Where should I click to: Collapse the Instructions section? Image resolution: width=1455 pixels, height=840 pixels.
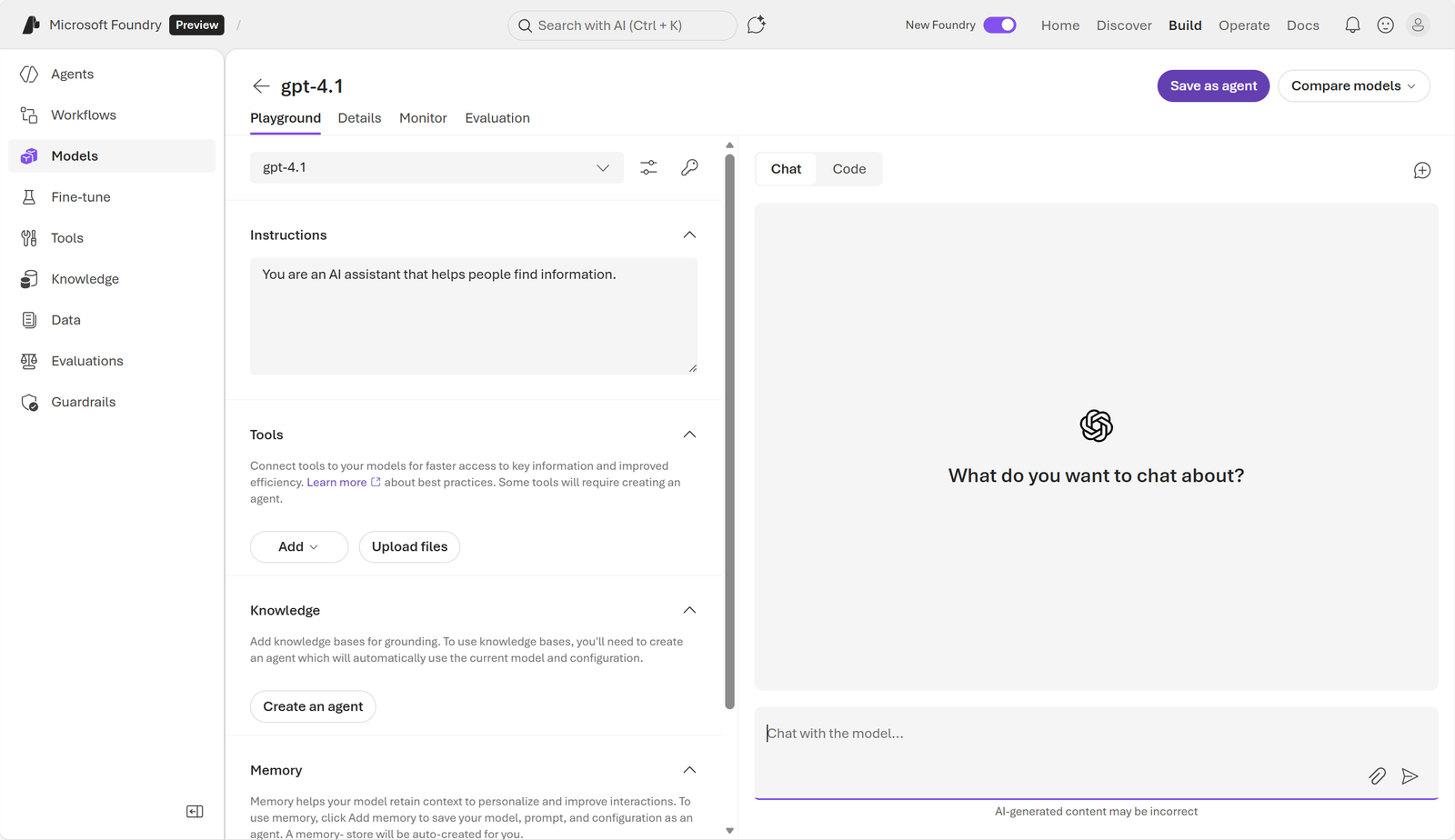click(689, 235)
